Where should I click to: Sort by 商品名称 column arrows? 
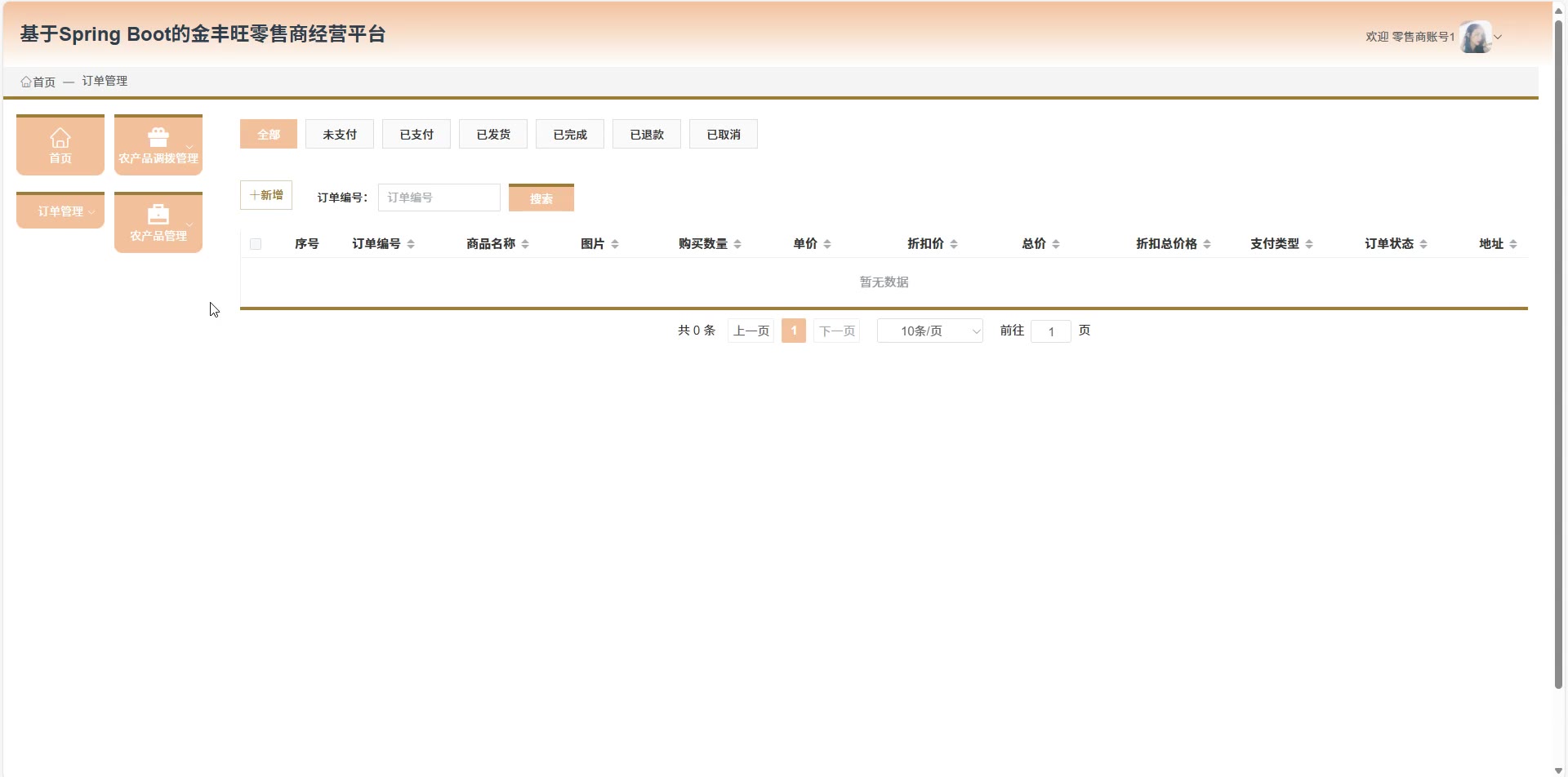point(525,244)
